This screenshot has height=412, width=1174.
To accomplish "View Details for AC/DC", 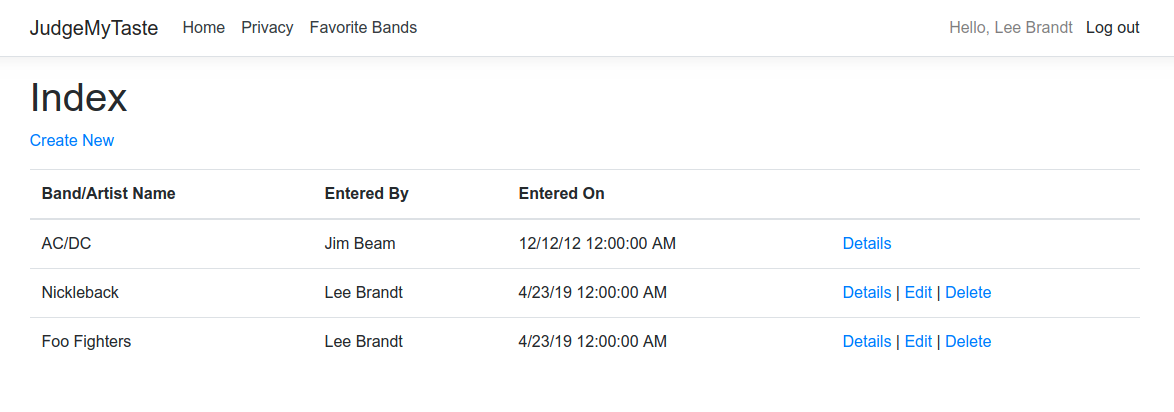I will pos(866,244).
